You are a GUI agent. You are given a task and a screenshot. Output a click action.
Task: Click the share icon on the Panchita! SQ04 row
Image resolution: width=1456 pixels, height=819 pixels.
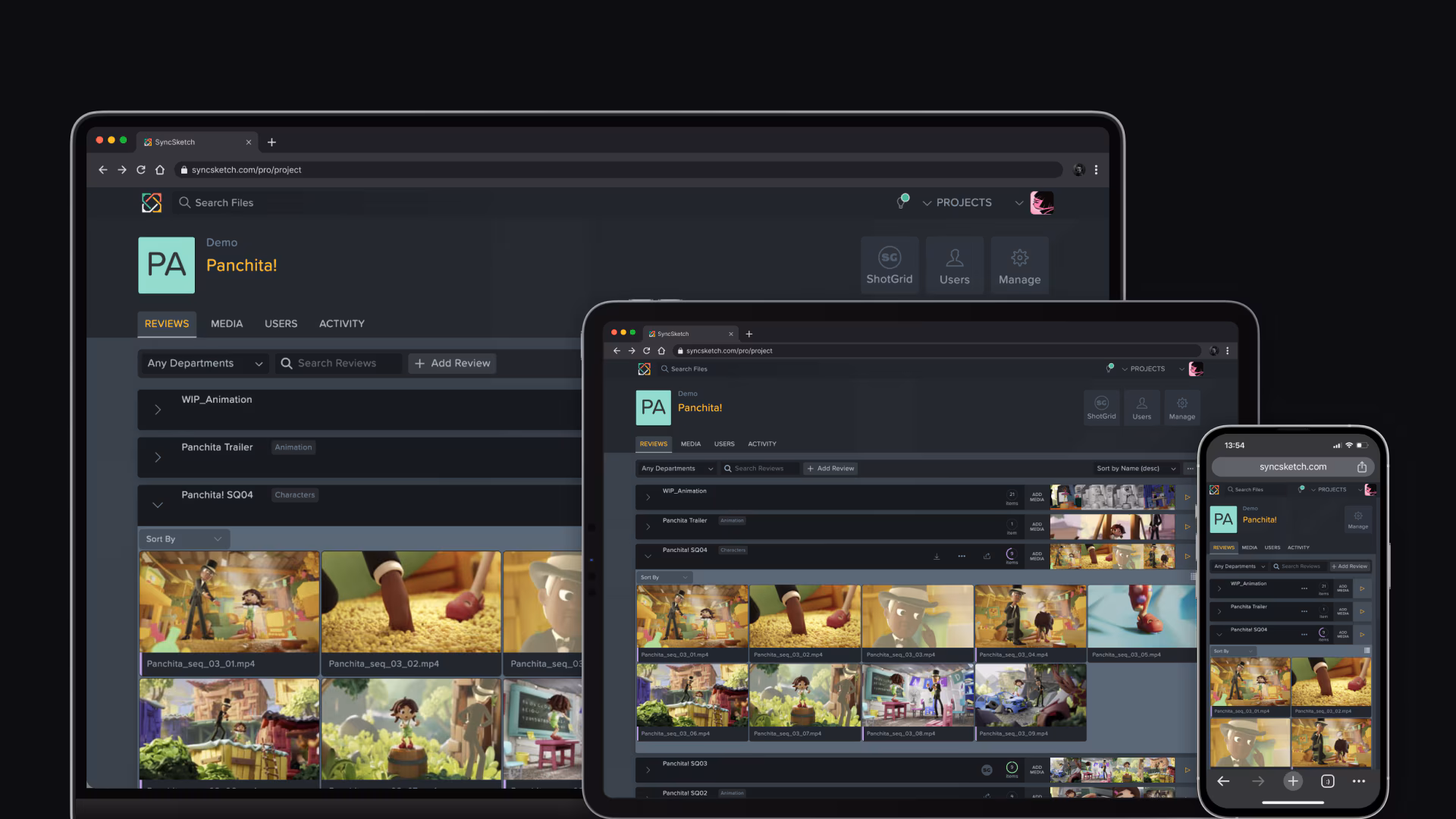click(x=987, y=556)
